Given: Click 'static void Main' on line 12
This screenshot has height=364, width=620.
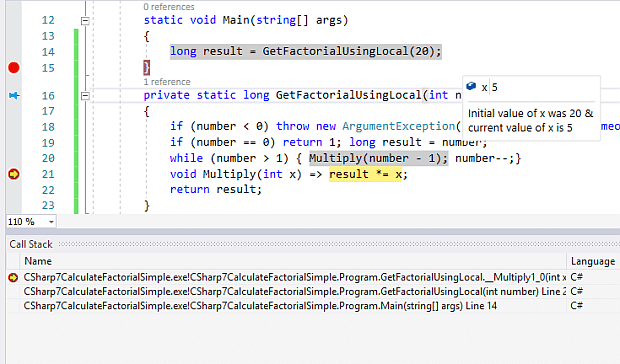Looking at the screenshot, I should 197,20.
